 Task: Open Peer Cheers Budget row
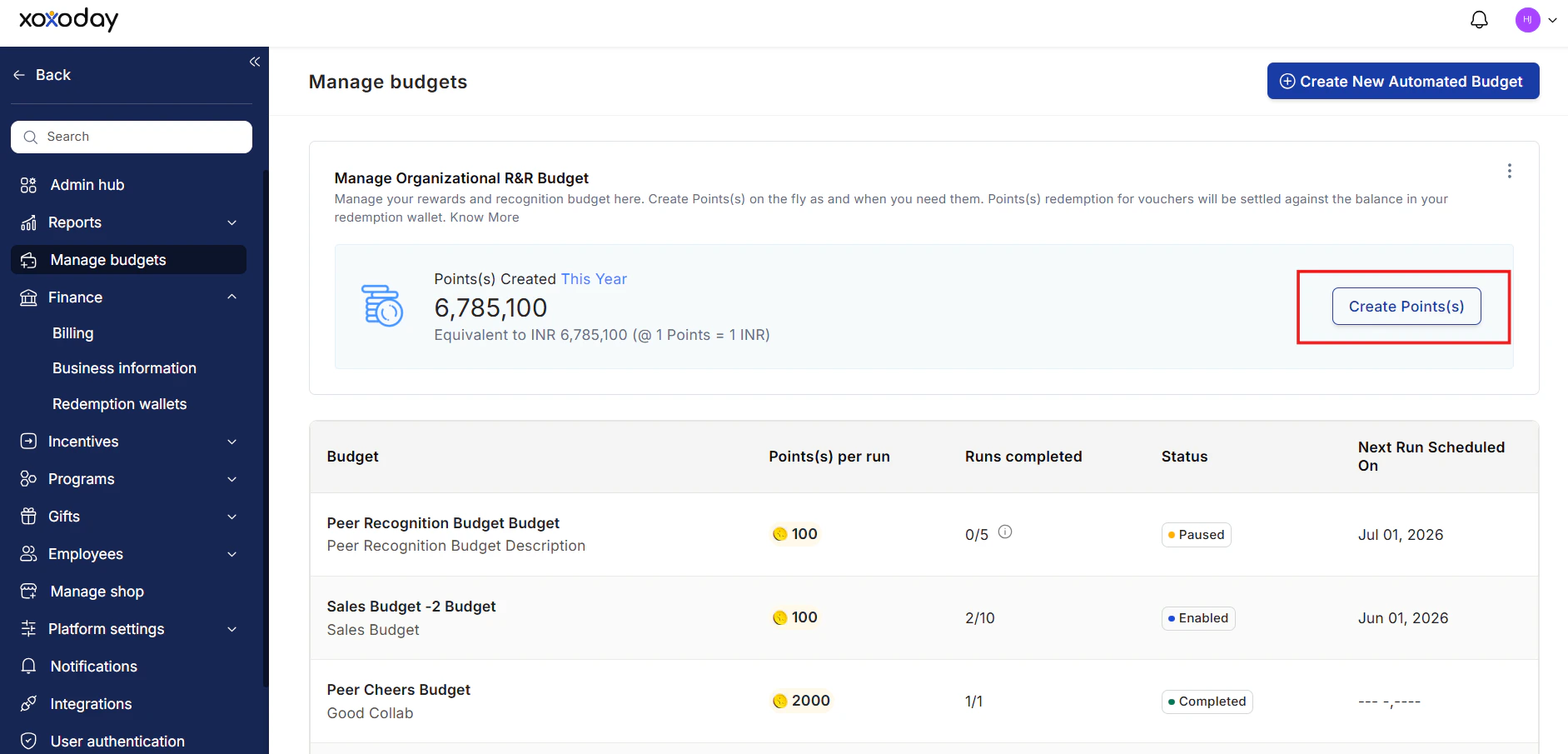point(924,702)
